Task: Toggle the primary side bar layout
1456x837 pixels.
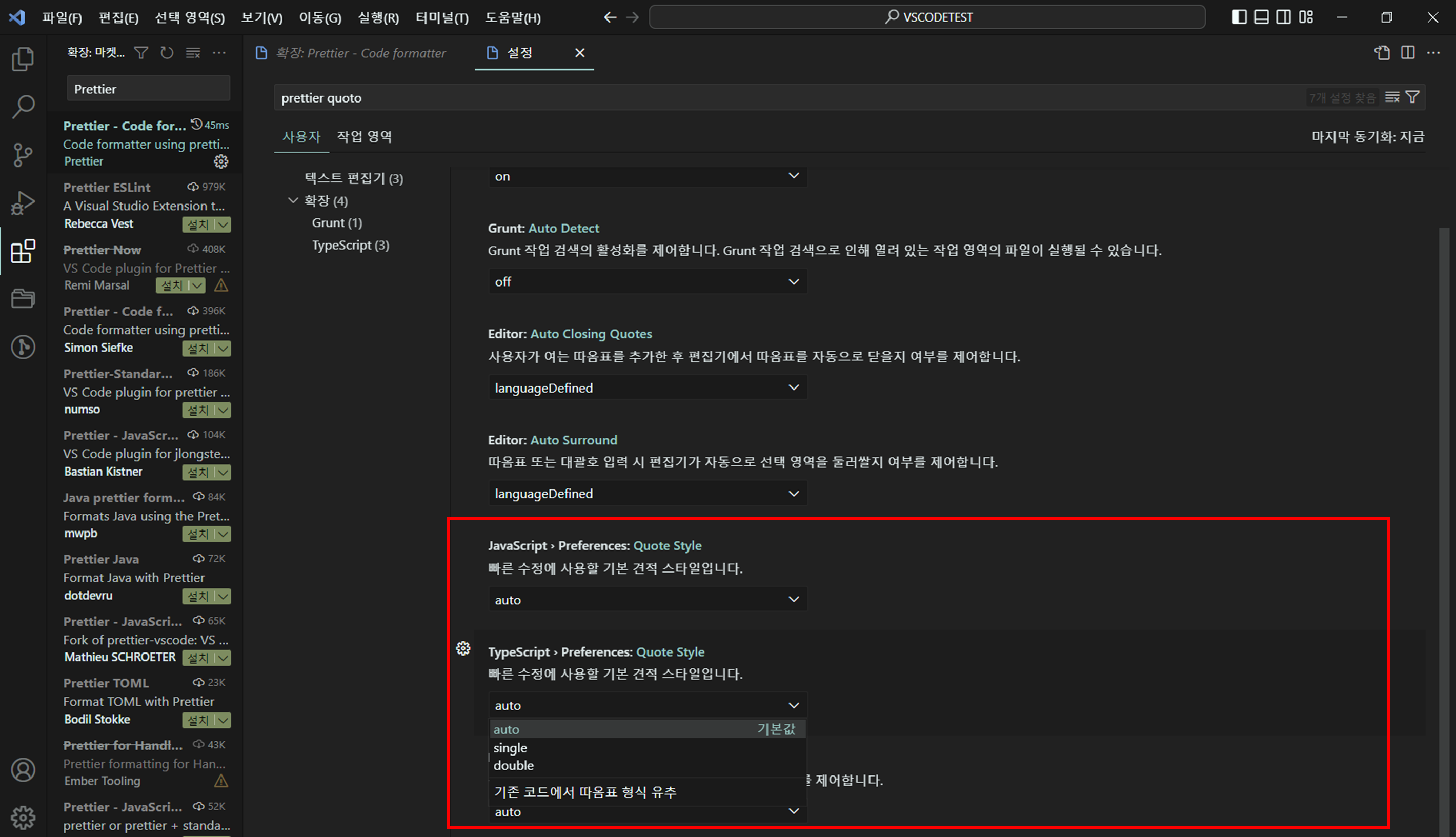Action: [x=1239, y=17]
